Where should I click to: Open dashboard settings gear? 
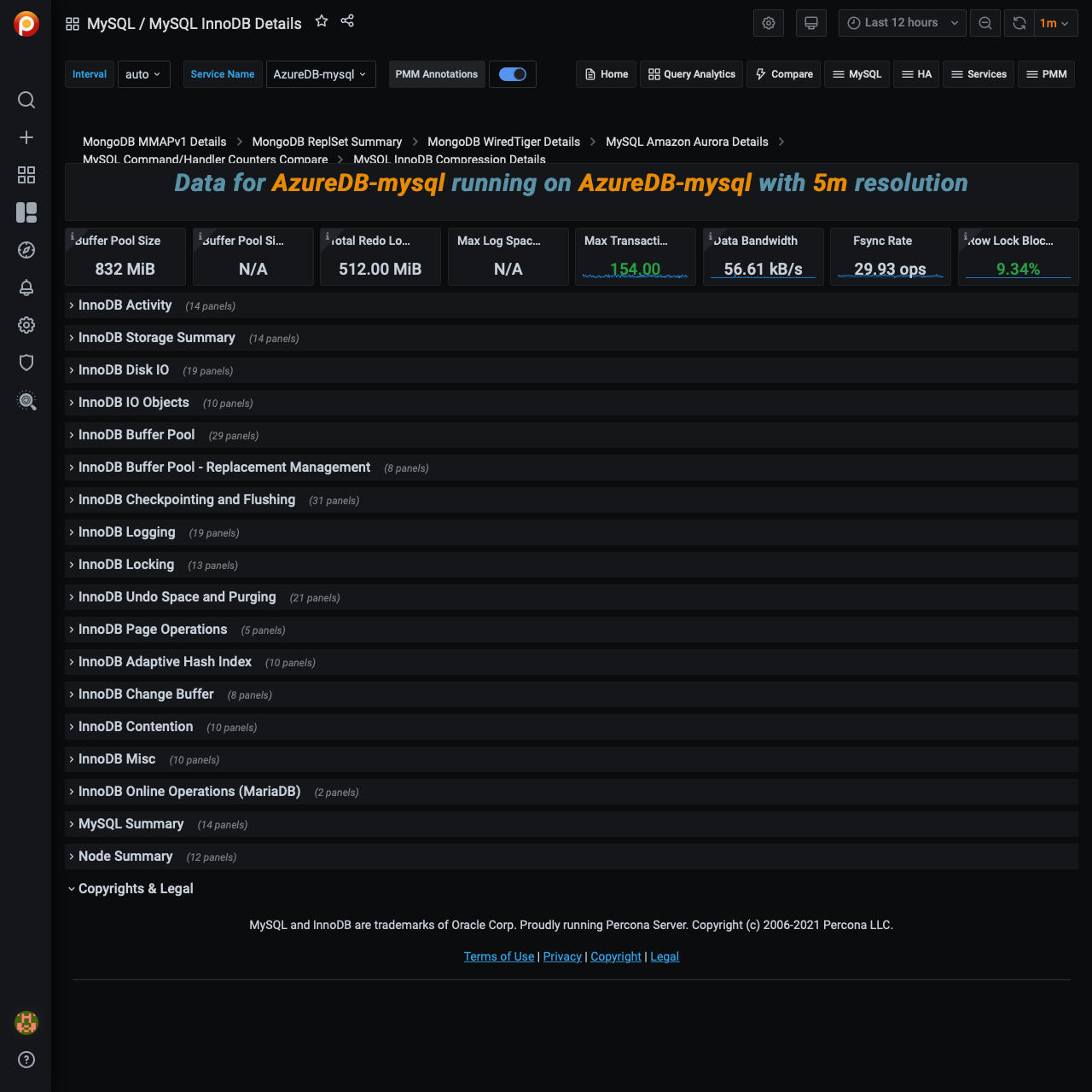click(x=769, y=23)
